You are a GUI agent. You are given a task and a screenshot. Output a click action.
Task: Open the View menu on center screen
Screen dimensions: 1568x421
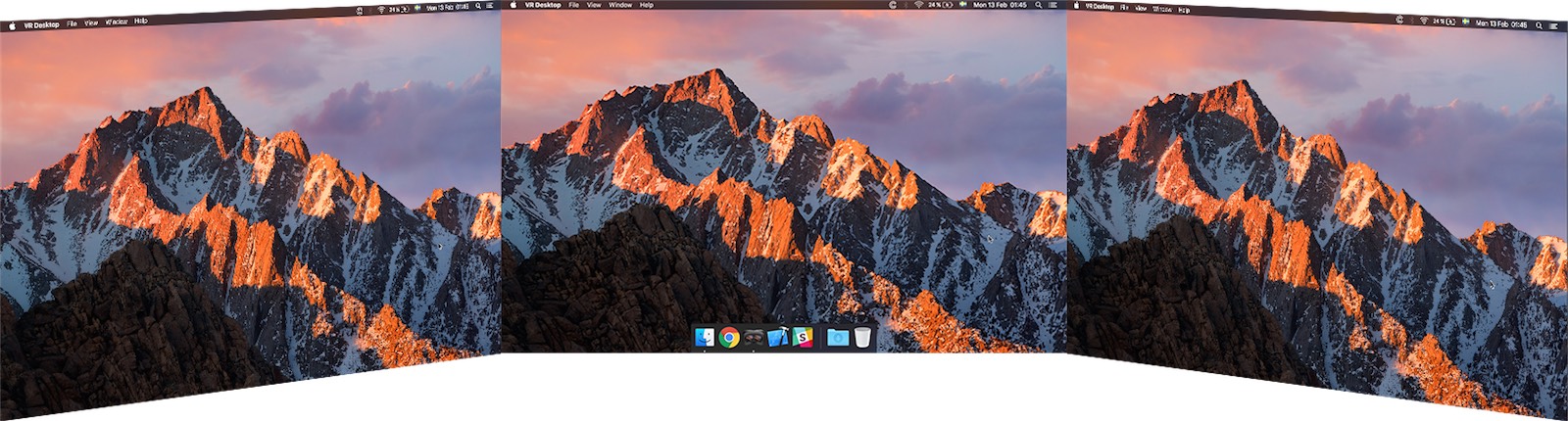pyautogui.click(x=594, y=5)
